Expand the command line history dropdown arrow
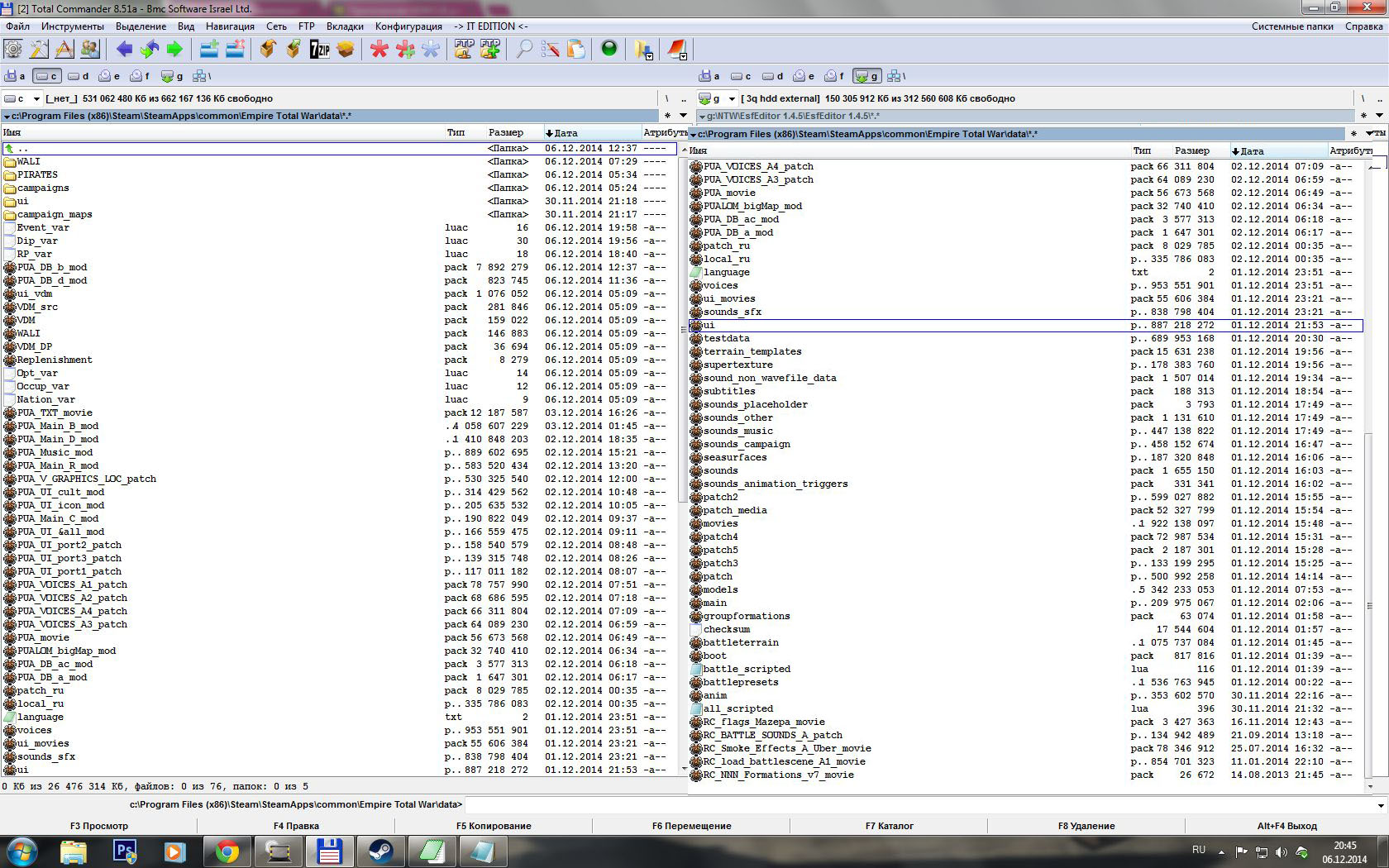The image size is (1389, 868). point(1381,805)
